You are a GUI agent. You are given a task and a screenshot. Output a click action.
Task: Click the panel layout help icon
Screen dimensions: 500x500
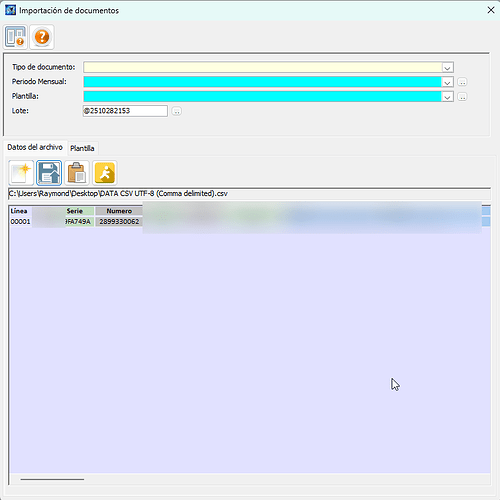pyautogui.click(x=15, y=37)
